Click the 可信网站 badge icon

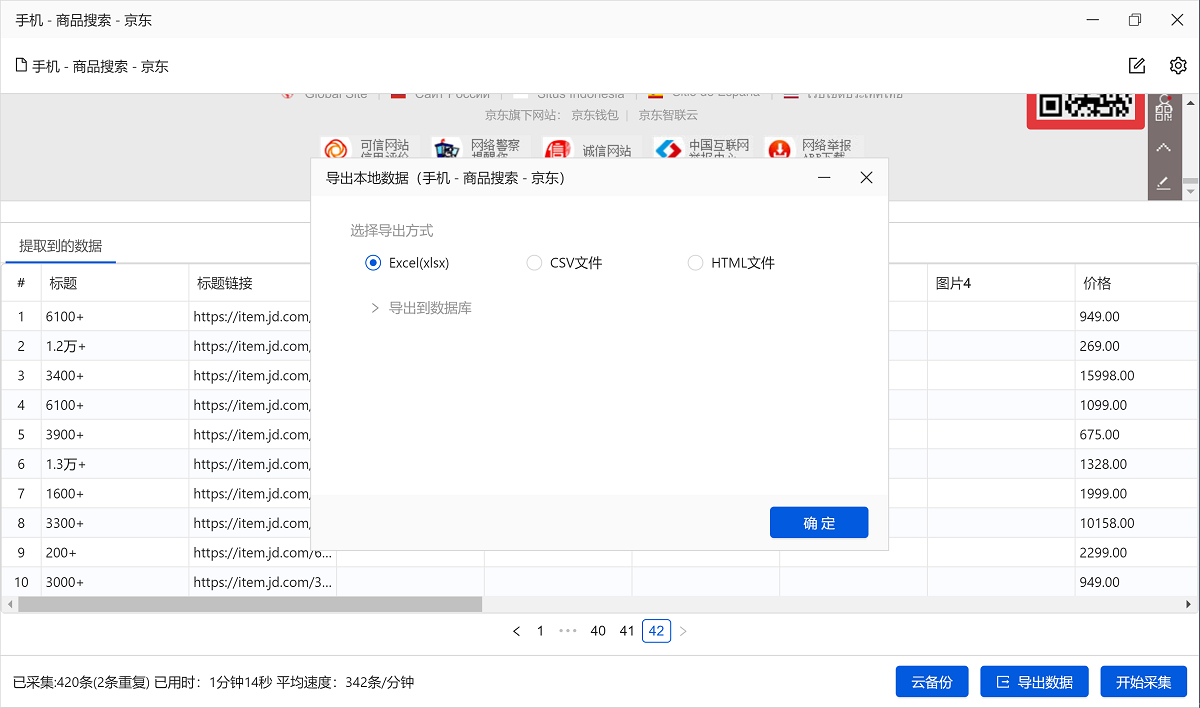(336, 151)
